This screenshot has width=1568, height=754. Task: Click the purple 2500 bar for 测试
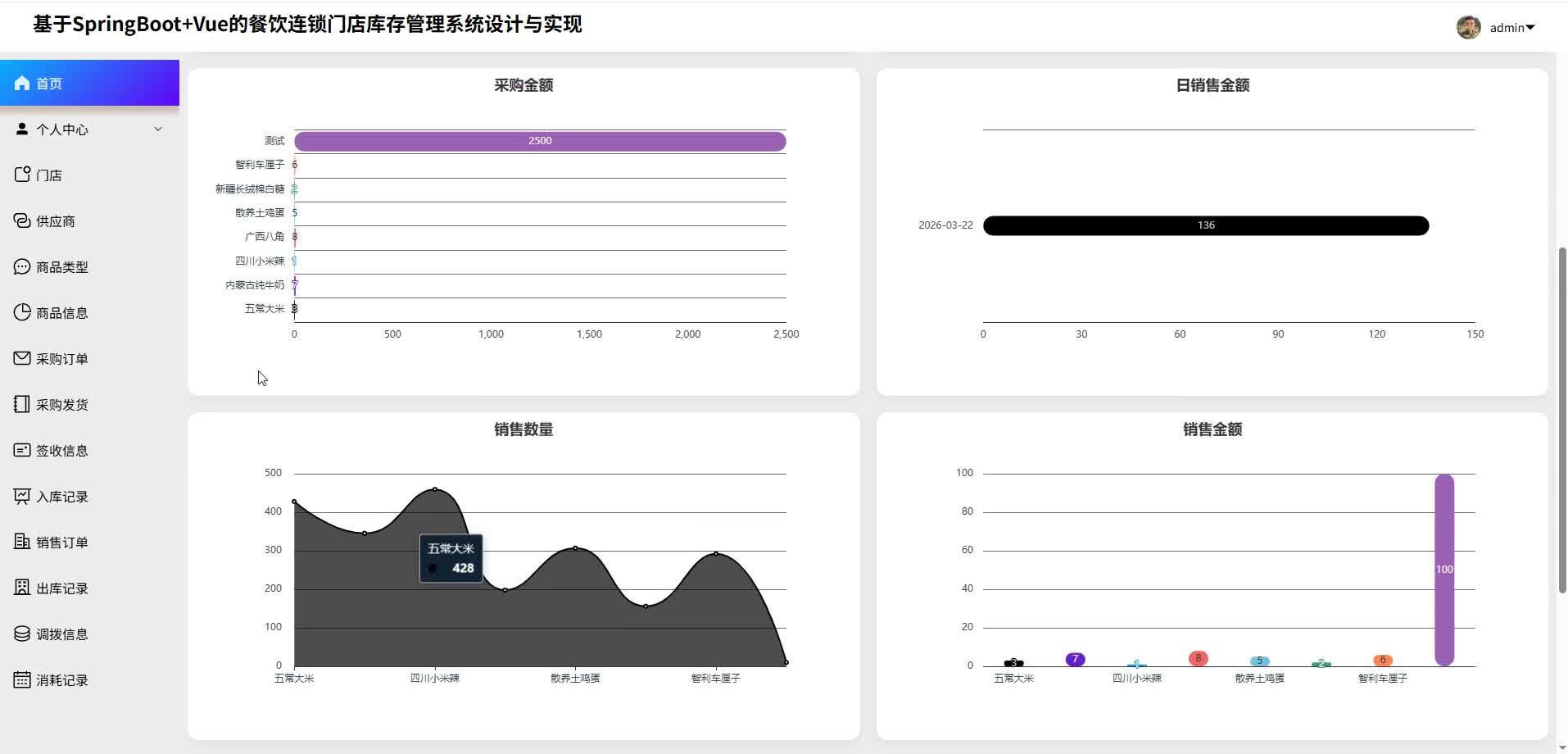pos(540,141)
